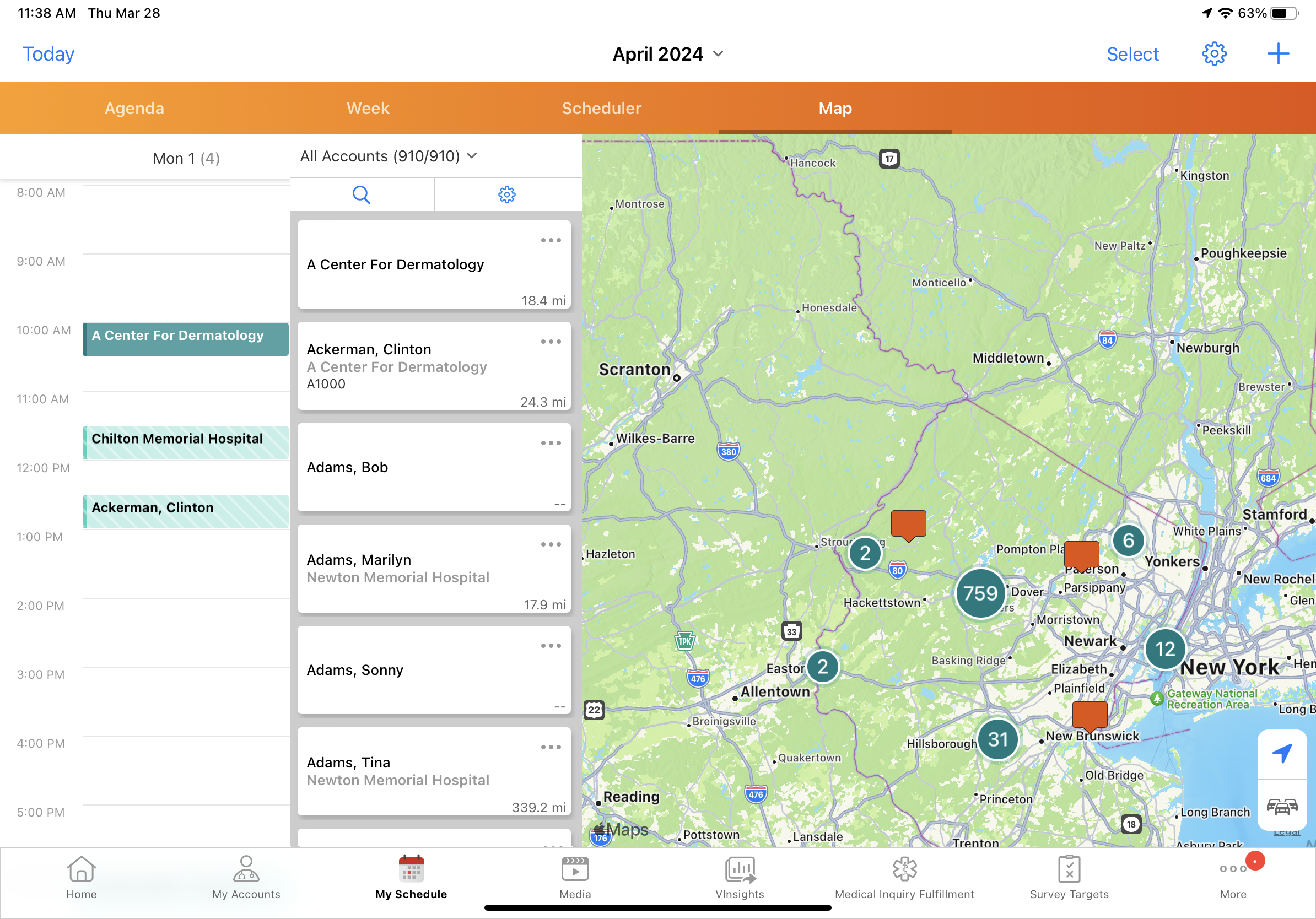Screen dimensions: 1316x919
Task: Tap the schedule settings gear icon
Action: [1213, 54]
